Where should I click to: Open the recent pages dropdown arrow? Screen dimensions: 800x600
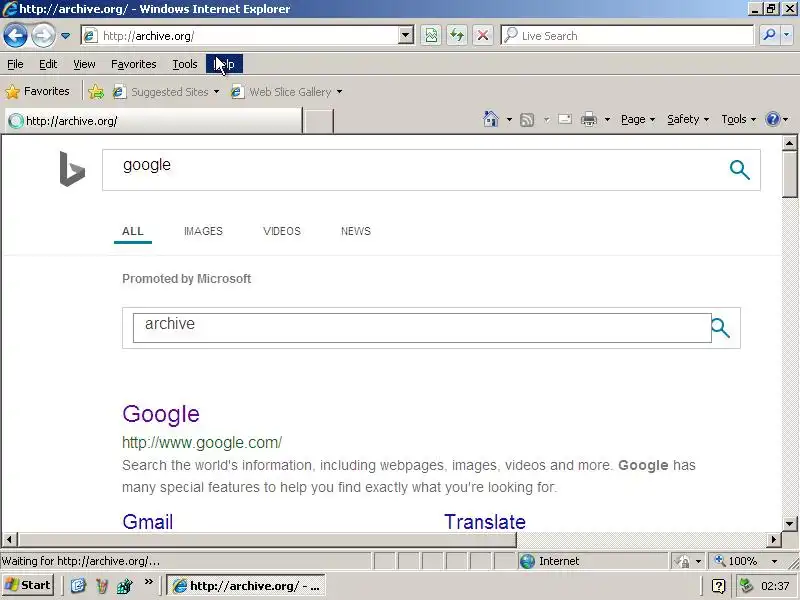65,36
